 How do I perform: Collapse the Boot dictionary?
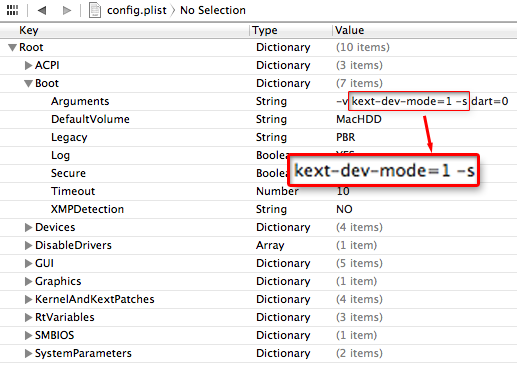(x=28, y=84)
